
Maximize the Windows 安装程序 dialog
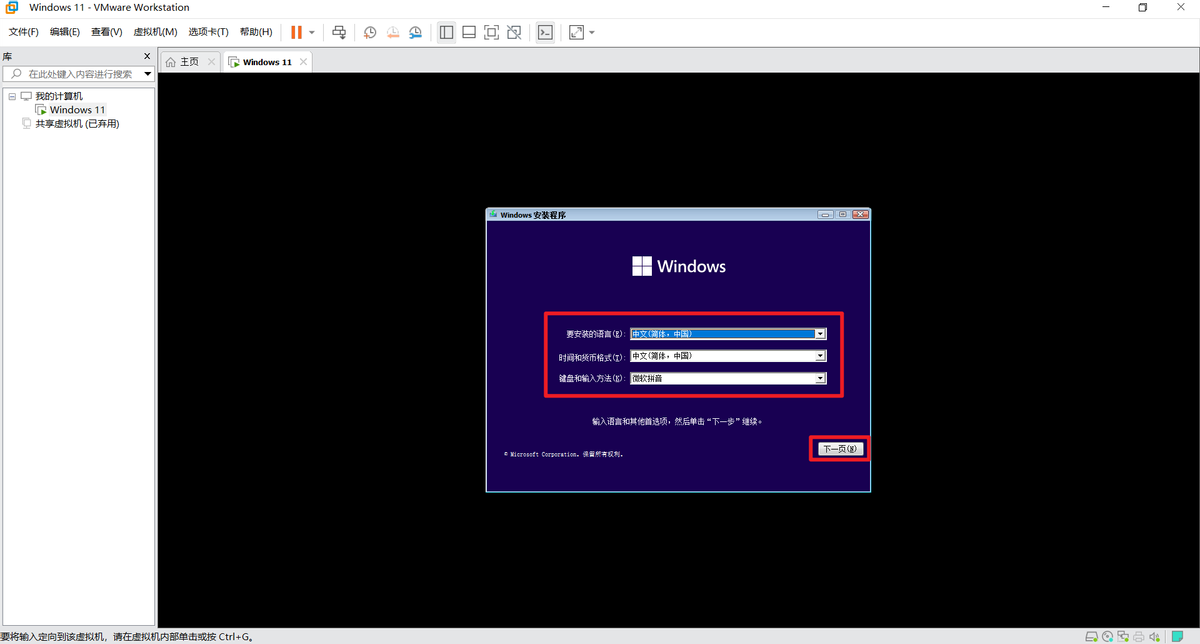(843, 214)
